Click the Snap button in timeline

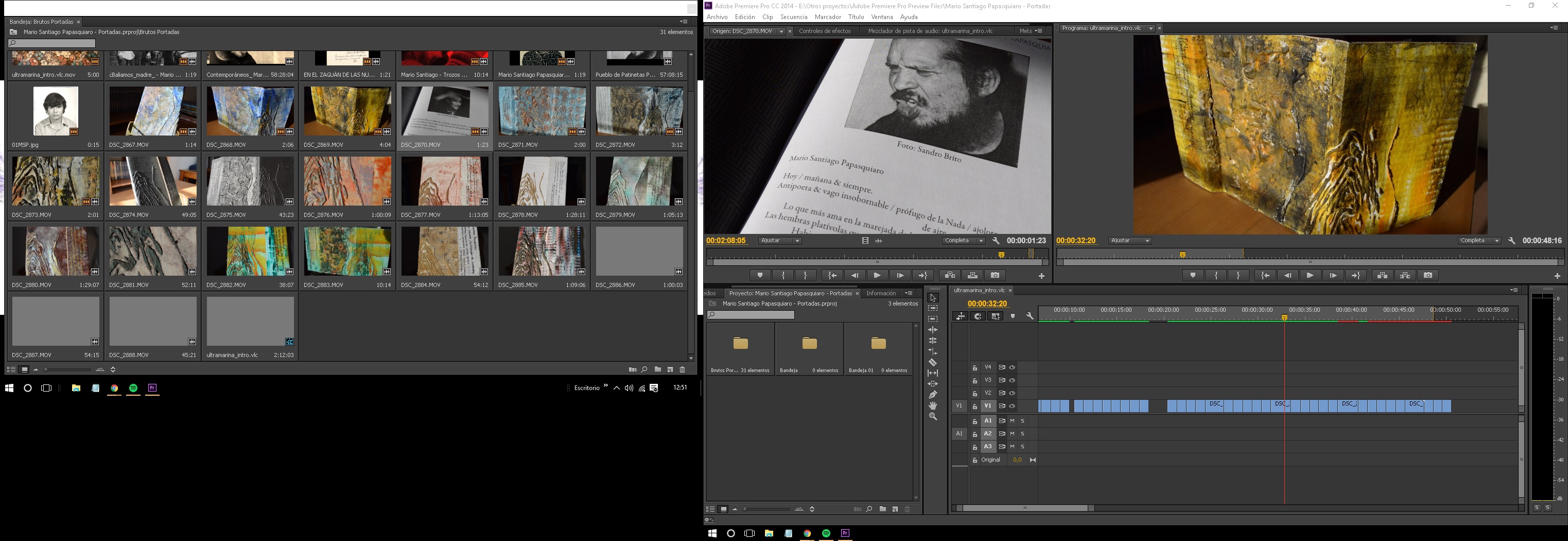pyautogui.click(x=978, y=316)
